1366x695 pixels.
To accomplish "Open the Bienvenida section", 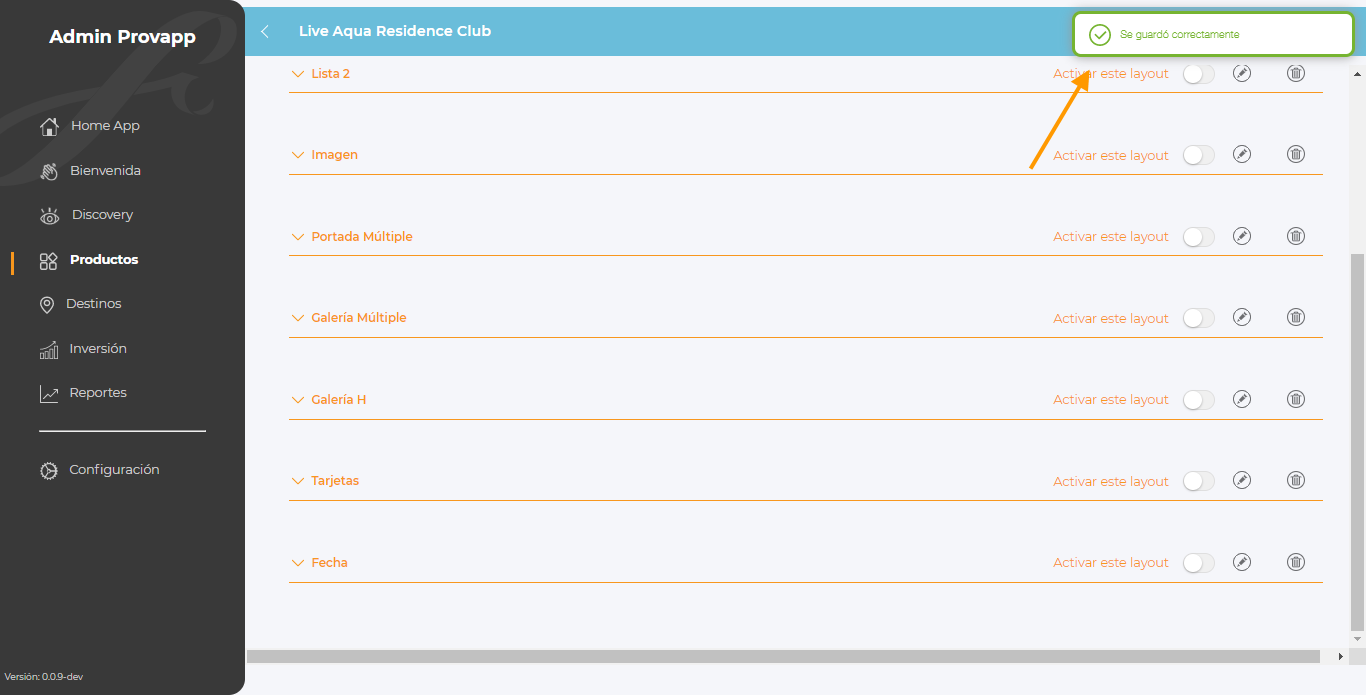I will tap(105, 171).
